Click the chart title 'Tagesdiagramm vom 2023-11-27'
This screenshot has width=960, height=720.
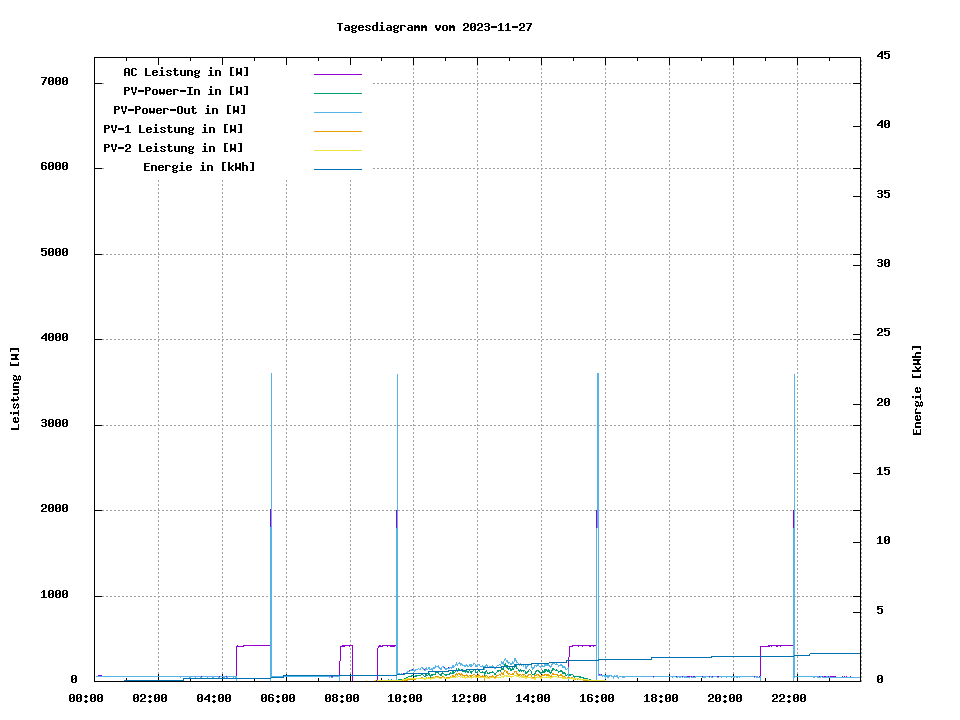point(434,27)
